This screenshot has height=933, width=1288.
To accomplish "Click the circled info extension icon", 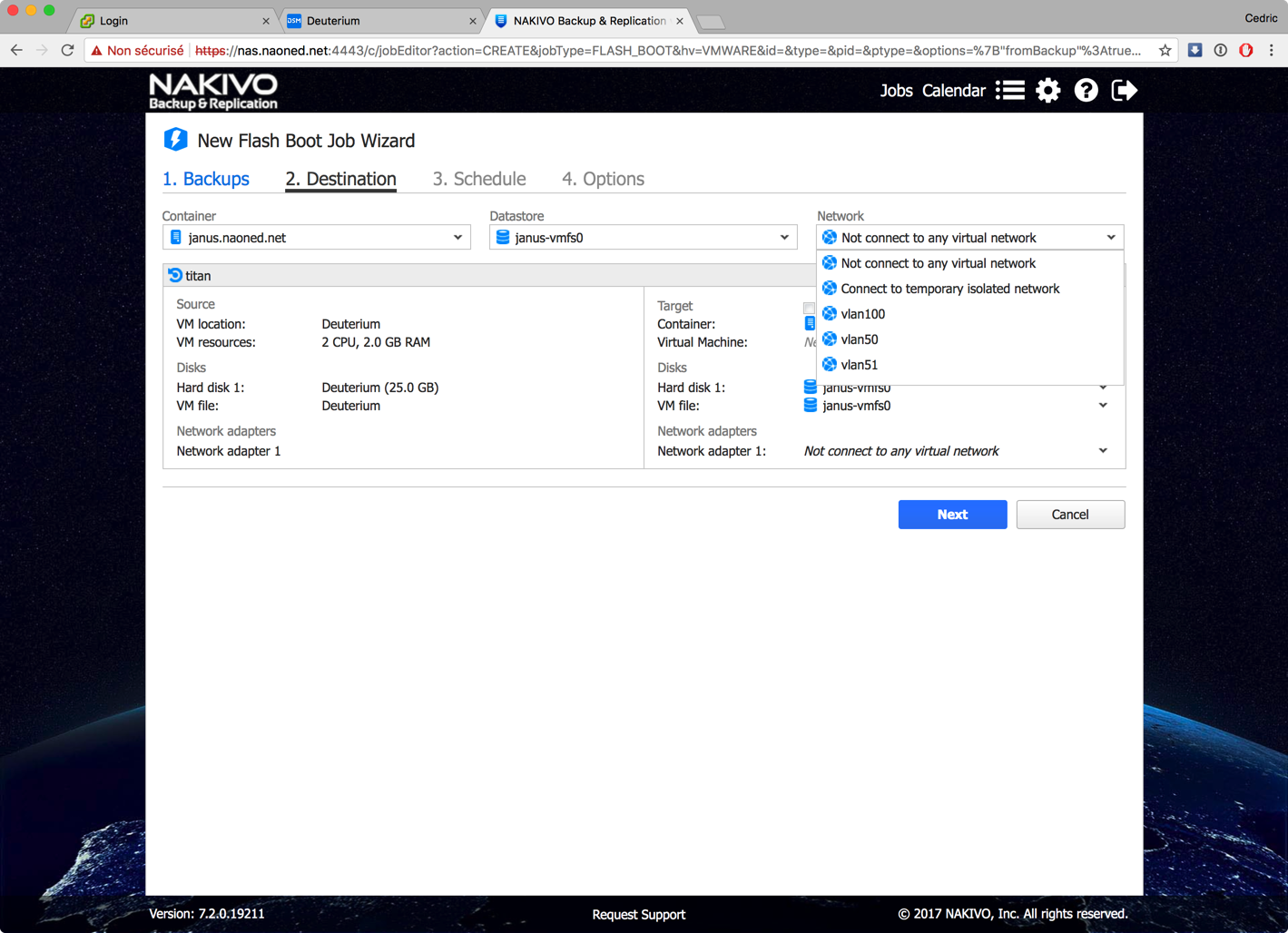I will coord(1221,51).
